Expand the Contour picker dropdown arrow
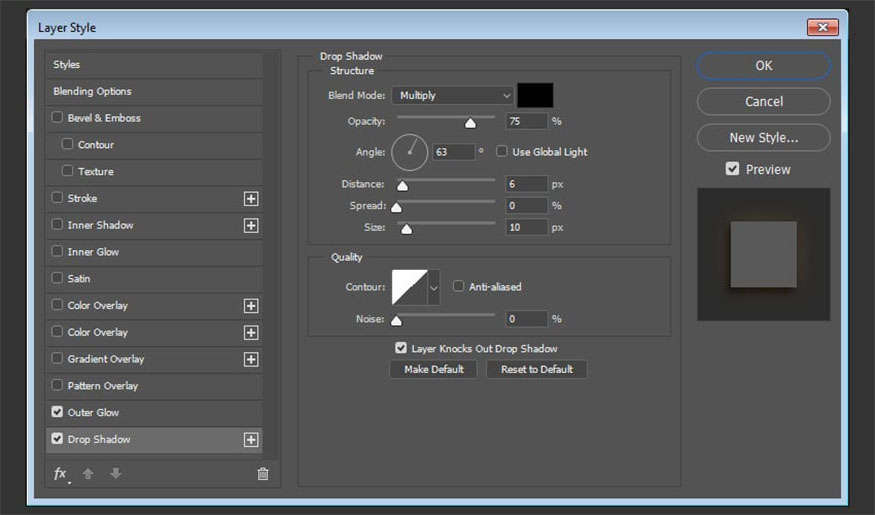 point(434,287)
